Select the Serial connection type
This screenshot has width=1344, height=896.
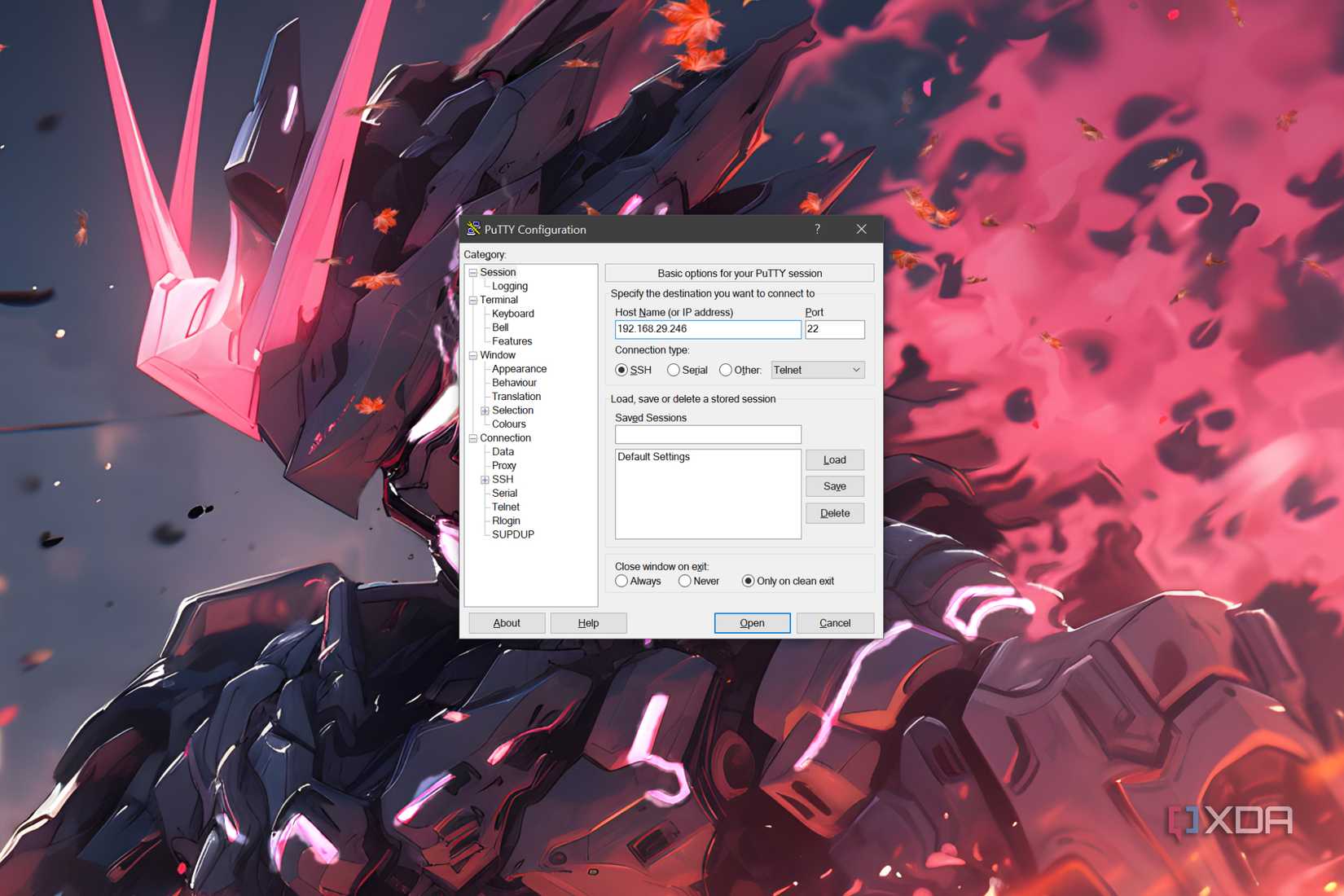pyautogui.click(x=674, y=370)
